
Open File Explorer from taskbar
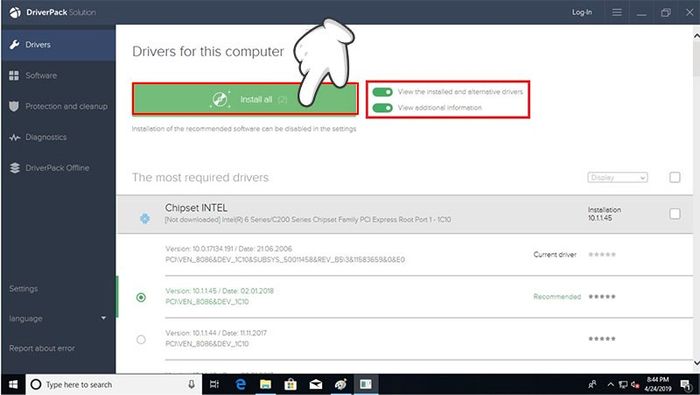coord(266,384)
